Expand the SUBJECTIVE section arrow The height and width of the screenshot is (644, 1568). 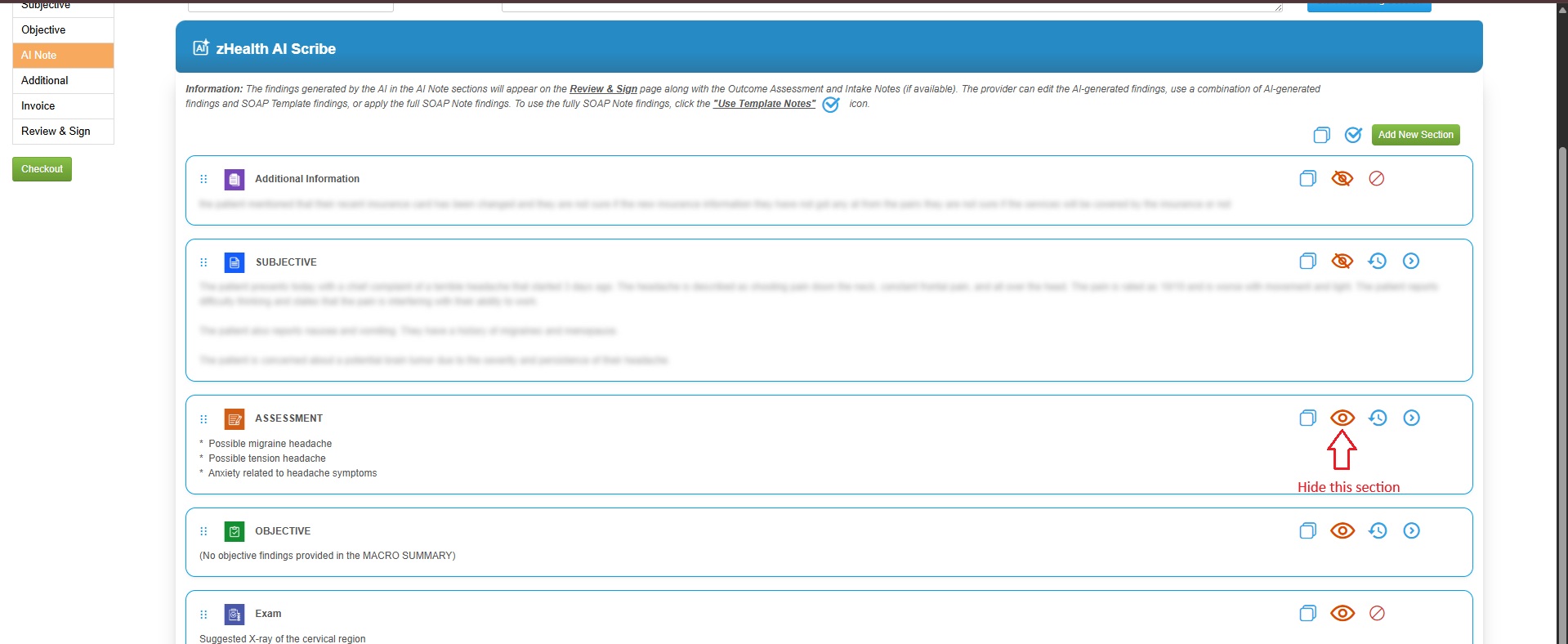point(1410,261)
